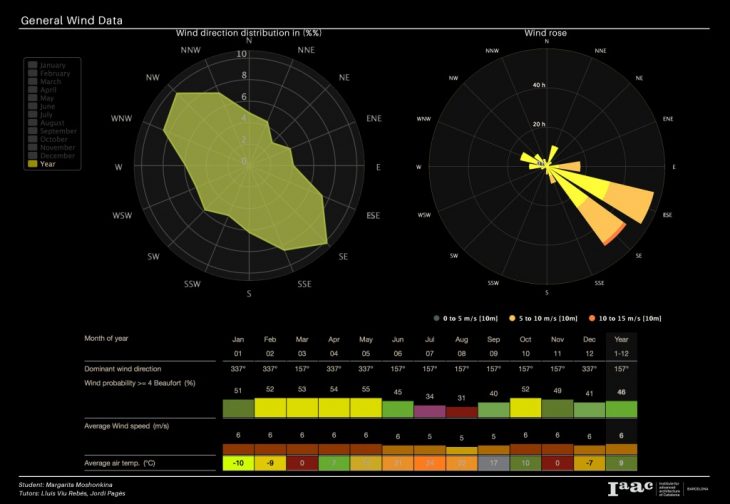Click the NW label on distribution chart
The height and width of the screenshot is (504, 730).
[152, 77]
